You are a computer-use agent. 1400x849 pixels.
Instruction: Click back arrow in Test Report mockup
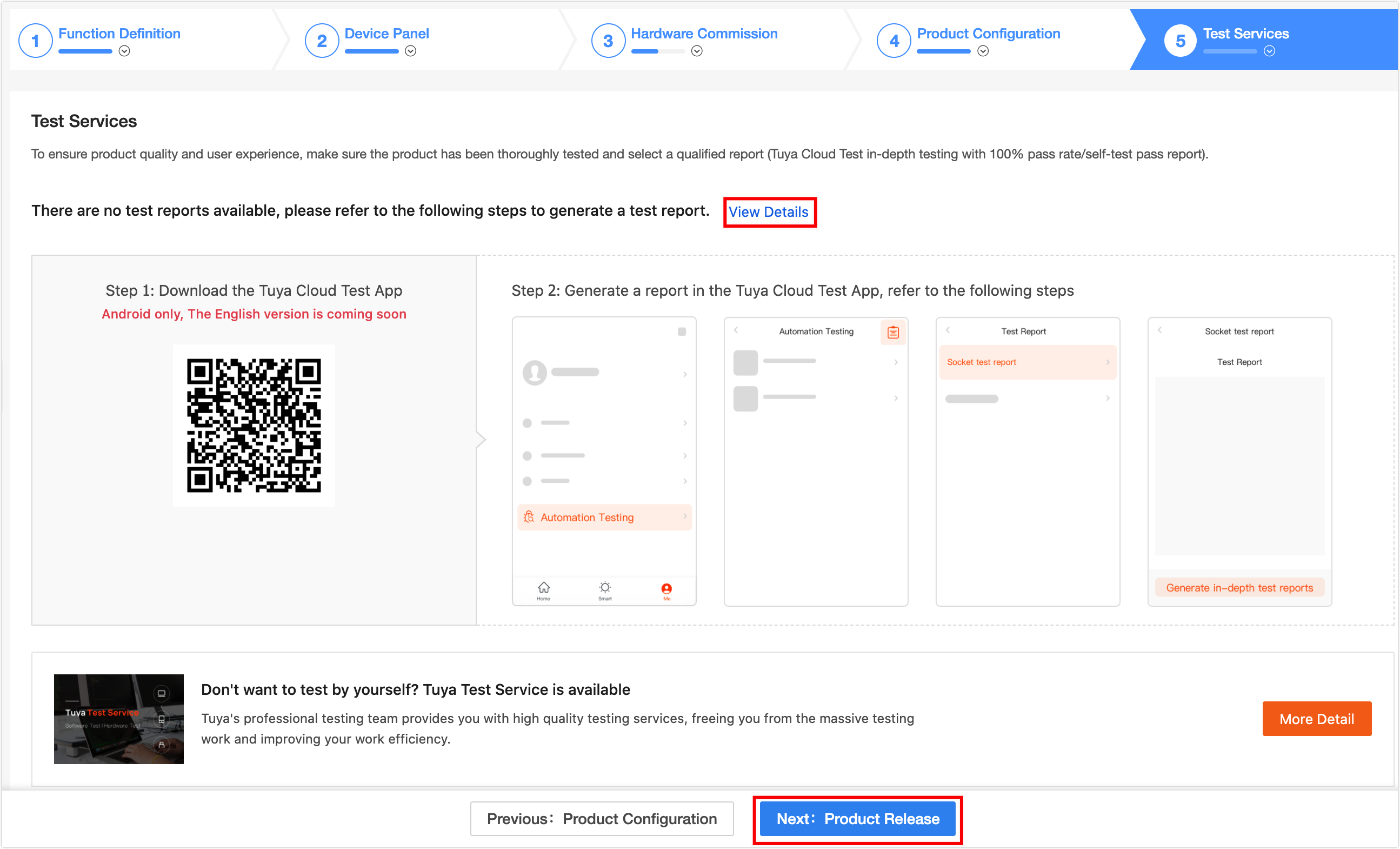pos(948,330)
